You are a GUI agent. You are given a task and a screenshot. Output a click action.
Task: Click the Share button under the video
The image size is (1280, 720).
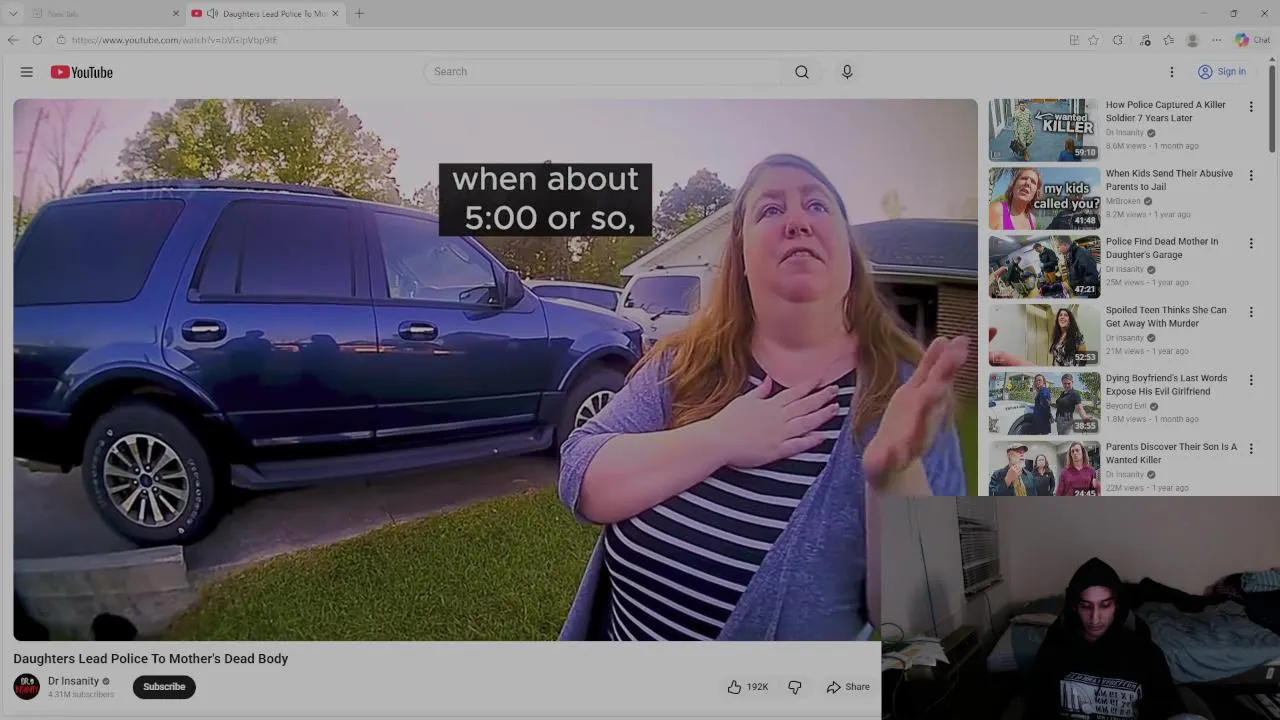848,687
